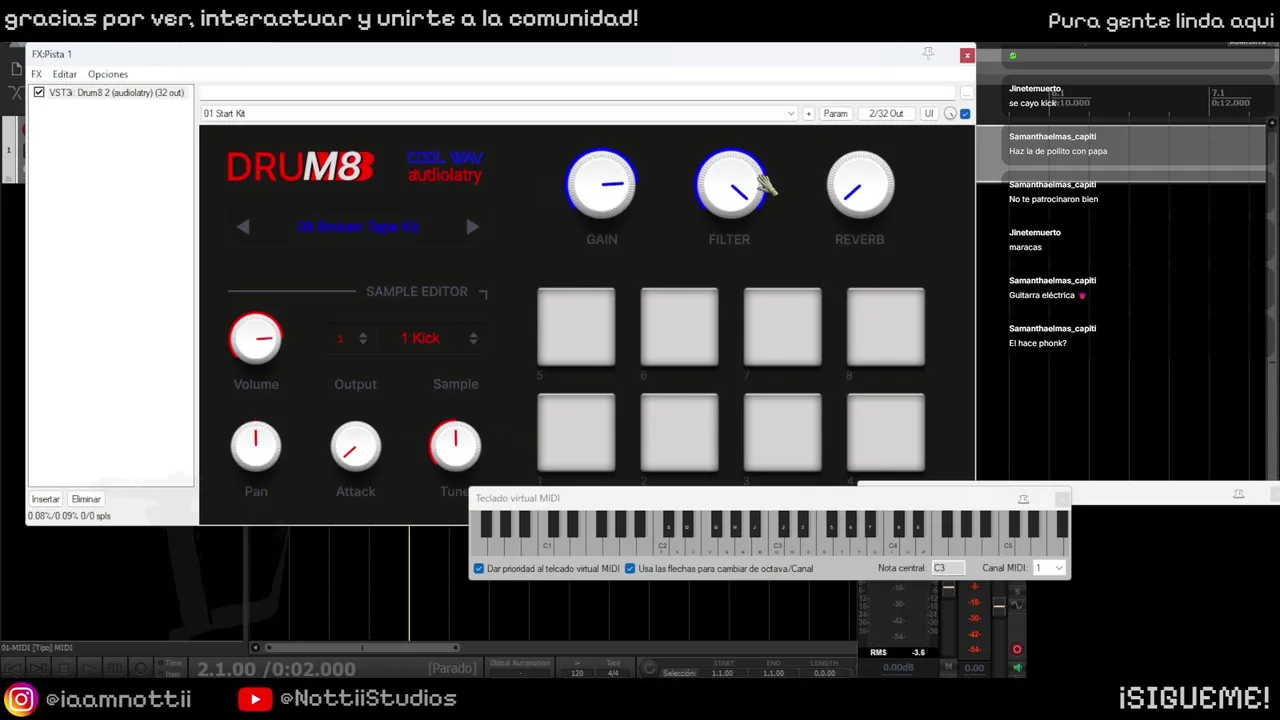Open the Opciones menu

coord(108,74)
